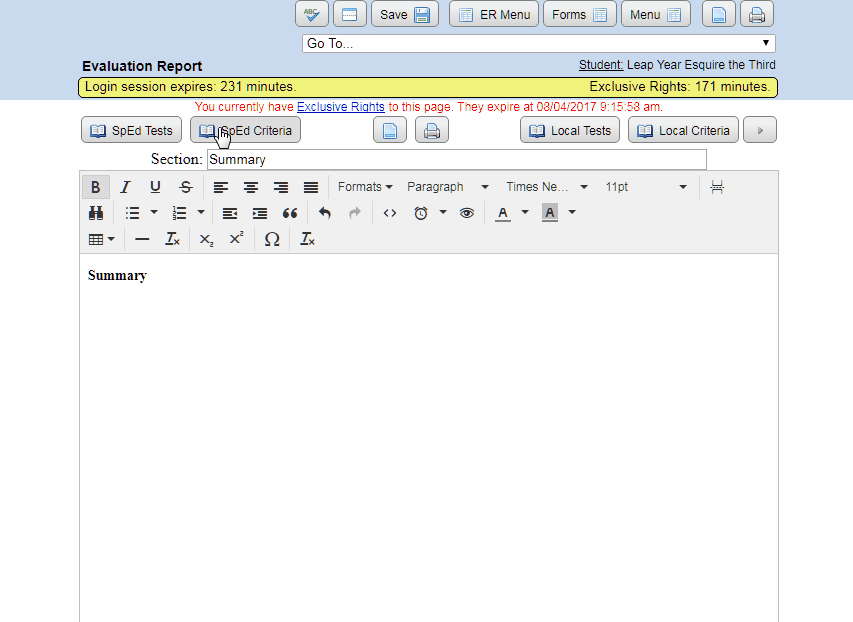
Task: Click the find and replace binoculars icon
Action: point(96,213)
